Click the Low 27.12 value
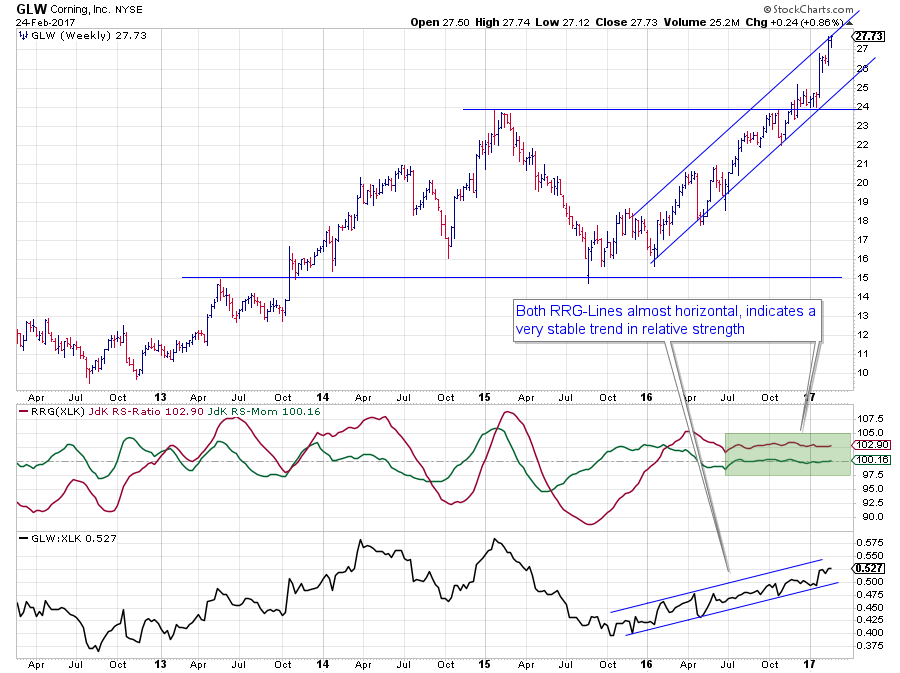This screenshot has width=900, height=673. click(562, 22)
